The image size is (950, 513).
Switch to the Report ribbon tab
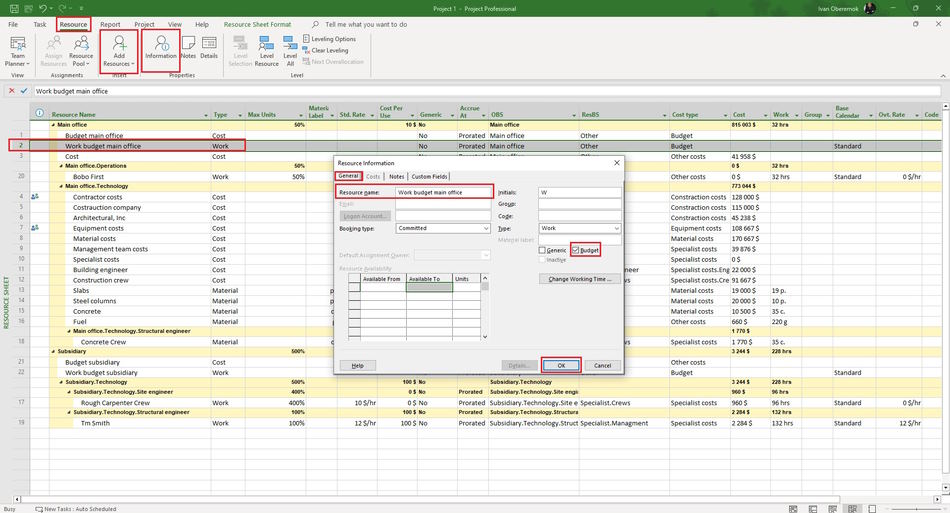[x=110, y=24]
